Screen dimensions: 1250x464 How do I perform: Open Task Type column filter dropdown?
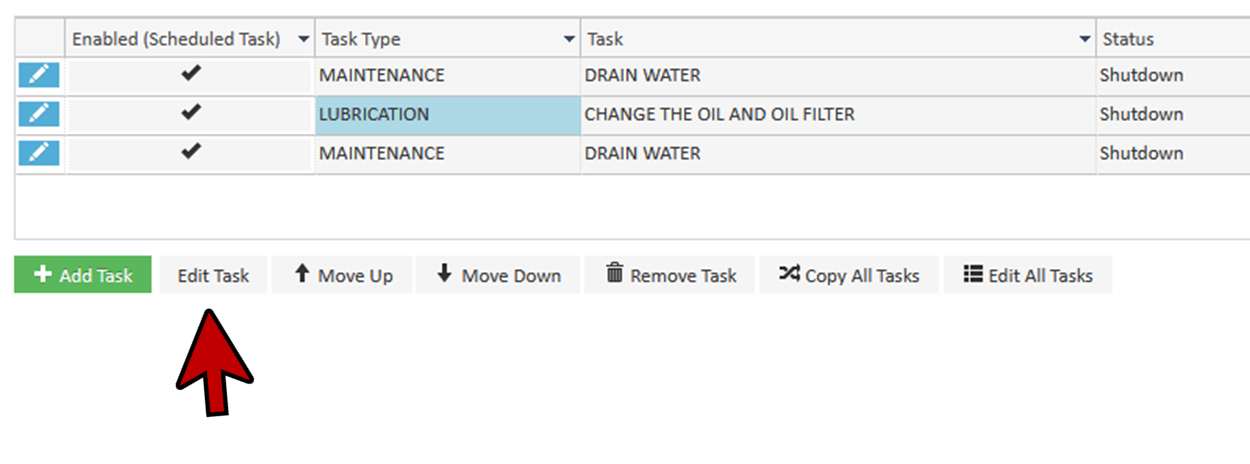(569, 40)
